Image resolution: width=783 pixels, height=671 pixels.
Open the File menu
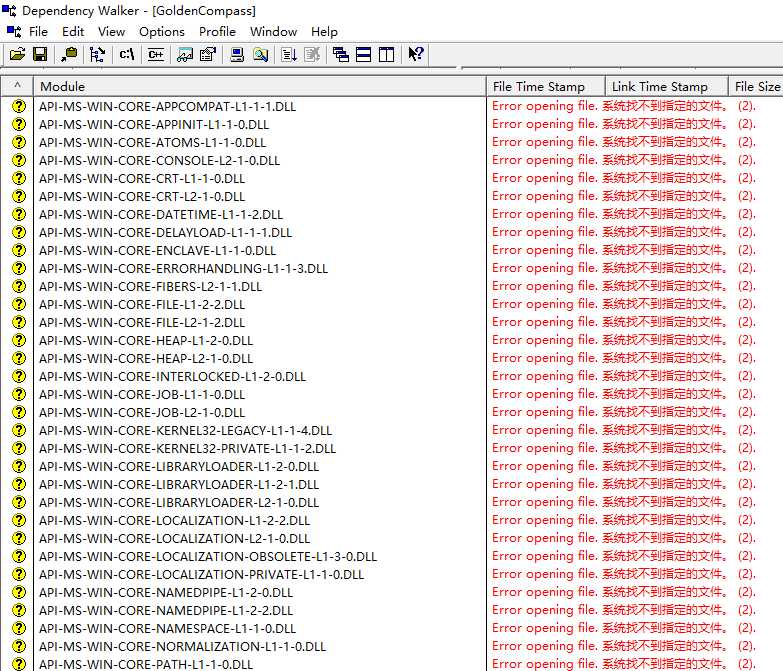pos(38,31)
